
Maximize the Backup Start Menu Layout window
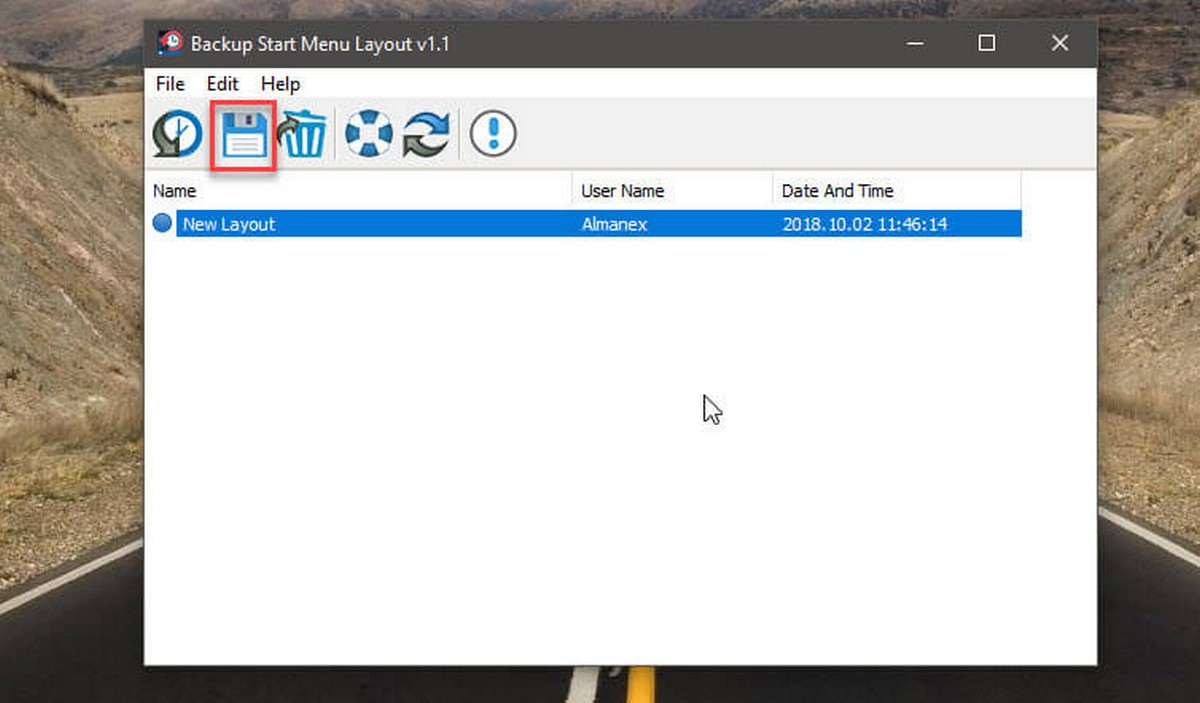[x=987, y=43]
